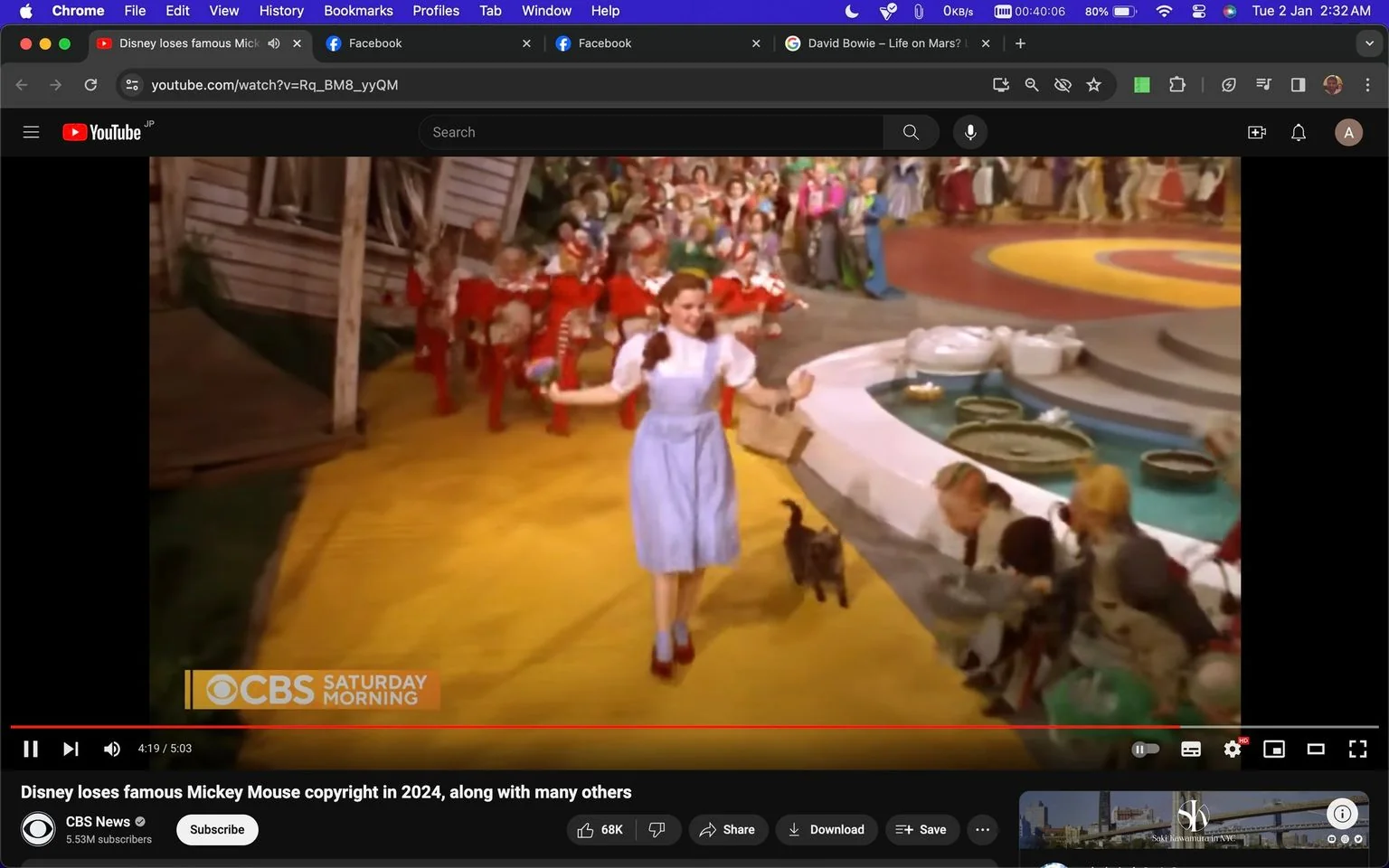1389x868 pixels.
Task: Open media control playlist icon
Action: [x=1263, y=85]
